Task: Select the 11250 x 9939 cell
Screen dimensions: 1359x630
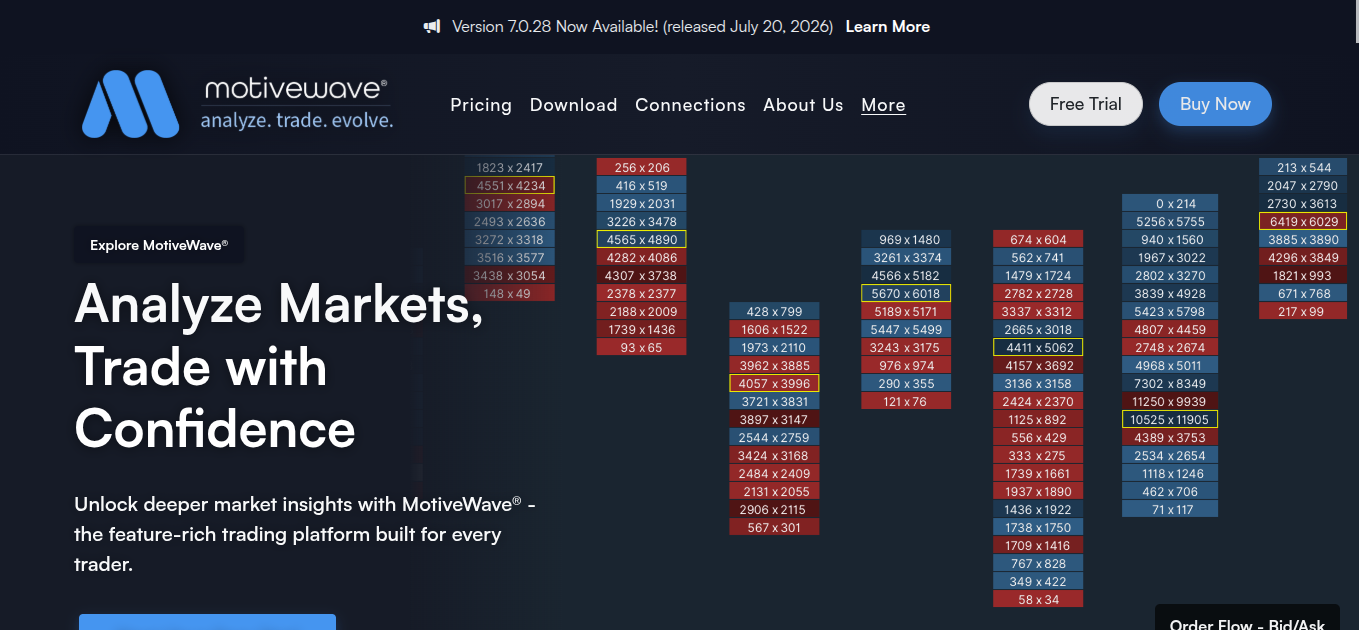Action: tap(1170, 401)
